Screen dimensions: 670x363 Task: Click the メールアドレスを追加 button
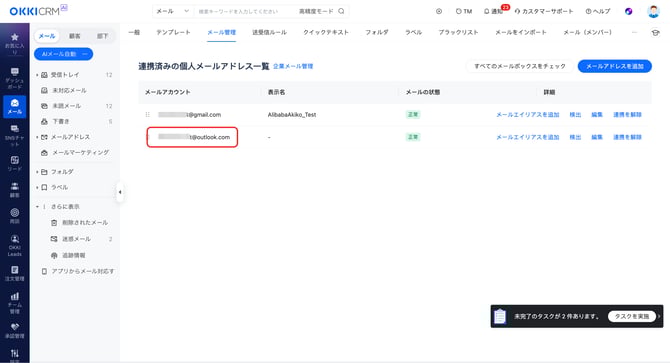coord(614,66)
